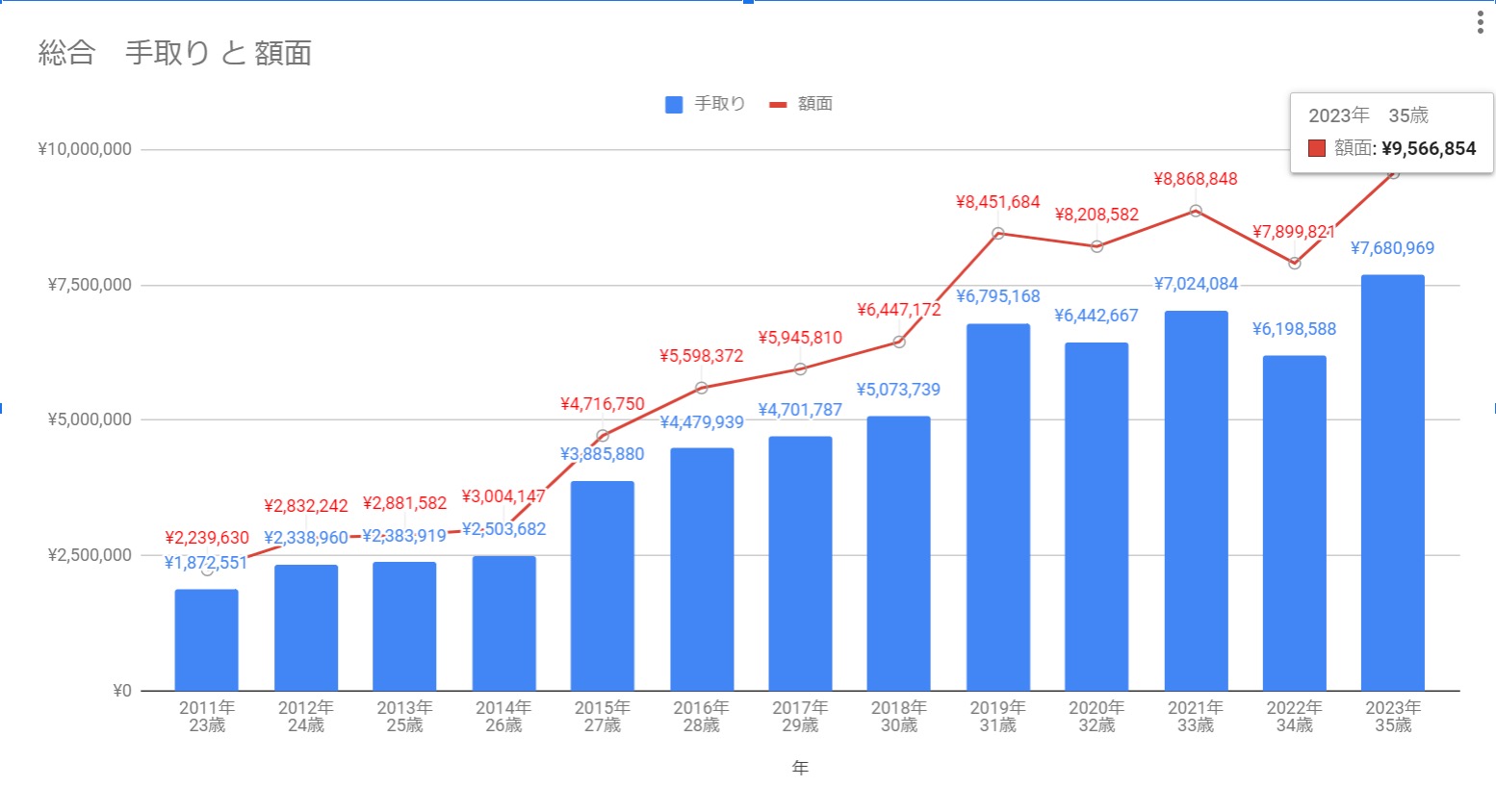Click the 2021年 line point under ¥8,868,848
1496x812 pixels.
pos(1196,211)
